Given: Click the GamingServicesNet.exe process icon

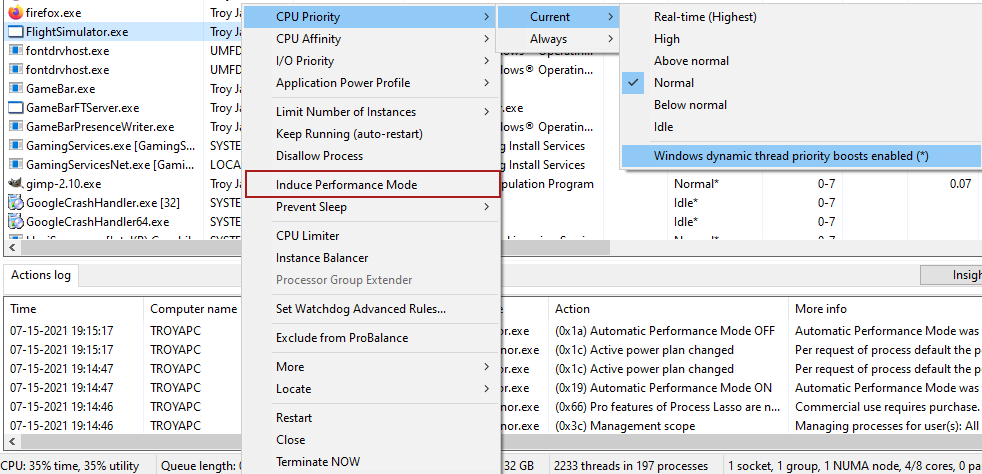Looking at the screenshot, I should coord(16,165).
